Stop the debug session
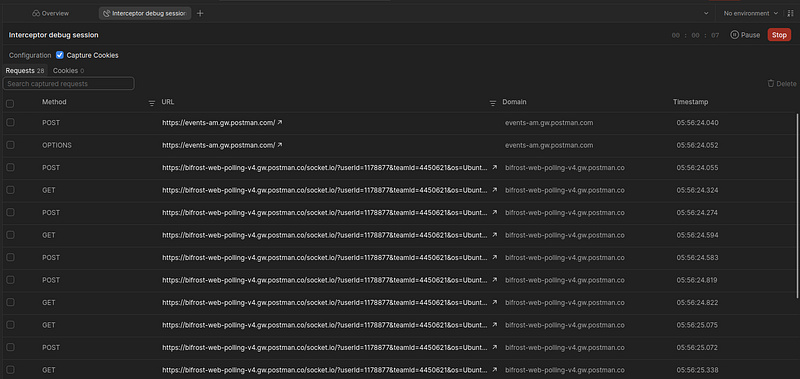Screen dimensions: 800x379 coord(779,35)
